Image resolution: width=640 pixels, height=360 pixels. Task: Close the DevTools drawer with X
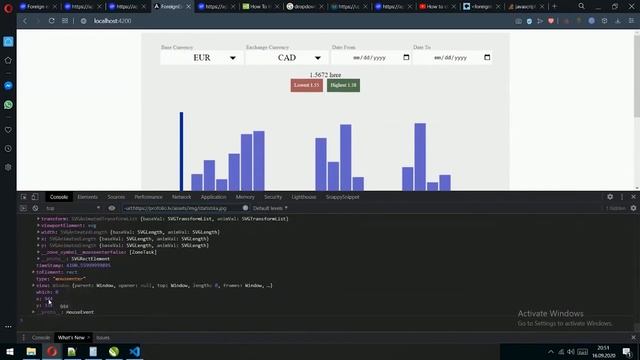point(633,338)
